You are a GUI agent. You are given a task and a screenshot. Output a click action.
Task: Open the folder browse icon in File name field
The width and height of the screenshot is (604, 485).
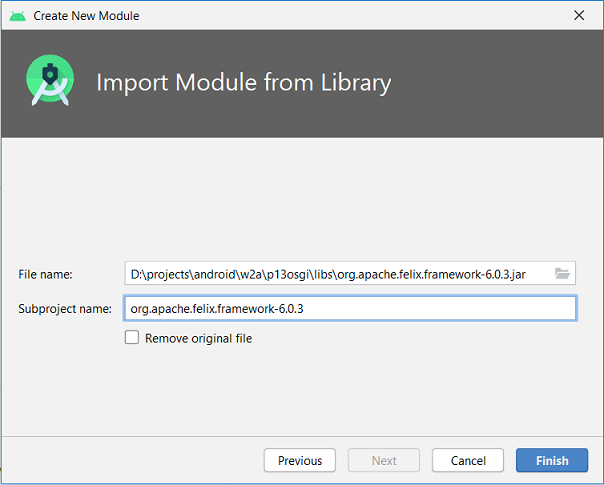[562, 274]
